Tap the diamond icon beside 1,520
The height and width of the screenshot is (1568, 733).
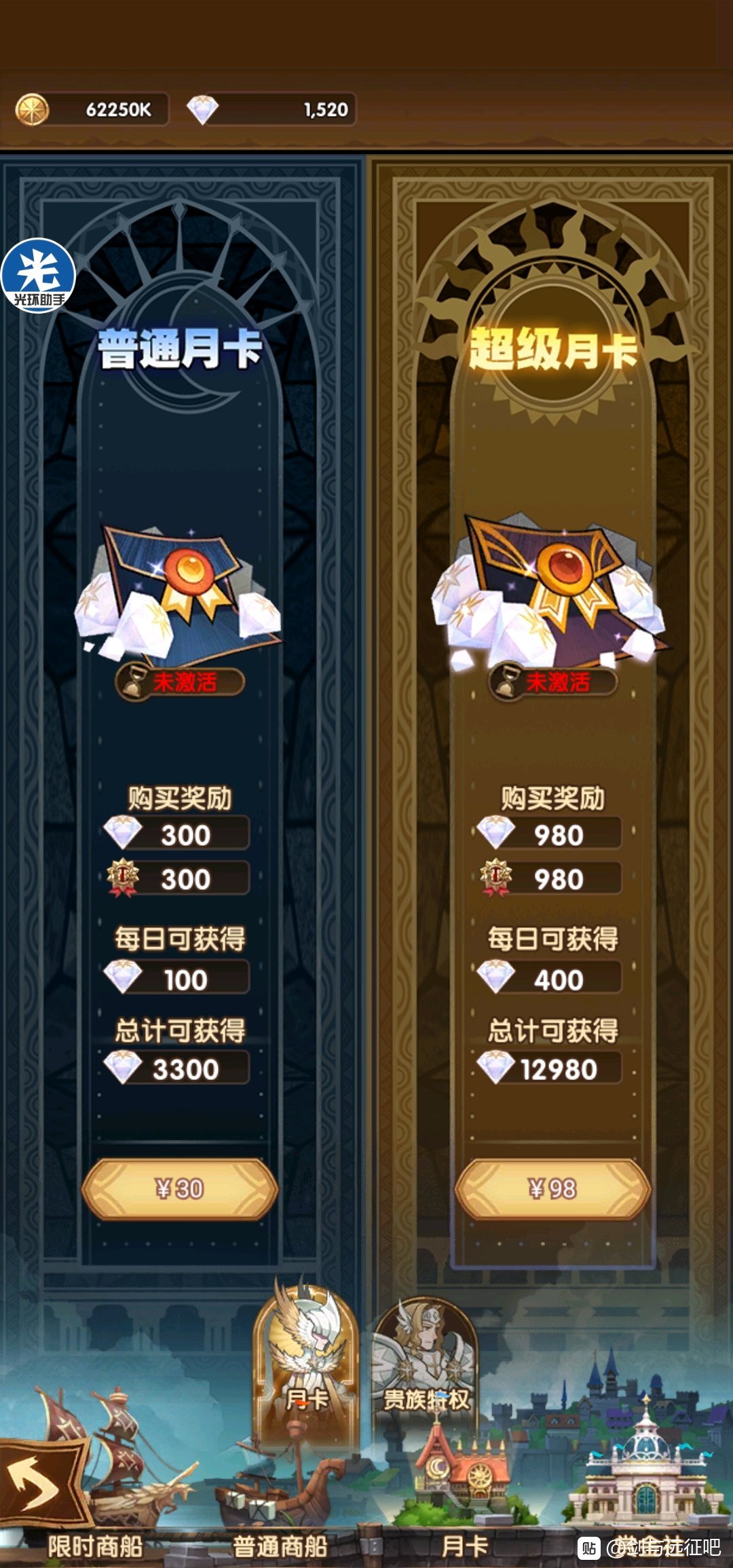(x=202, y=109)
